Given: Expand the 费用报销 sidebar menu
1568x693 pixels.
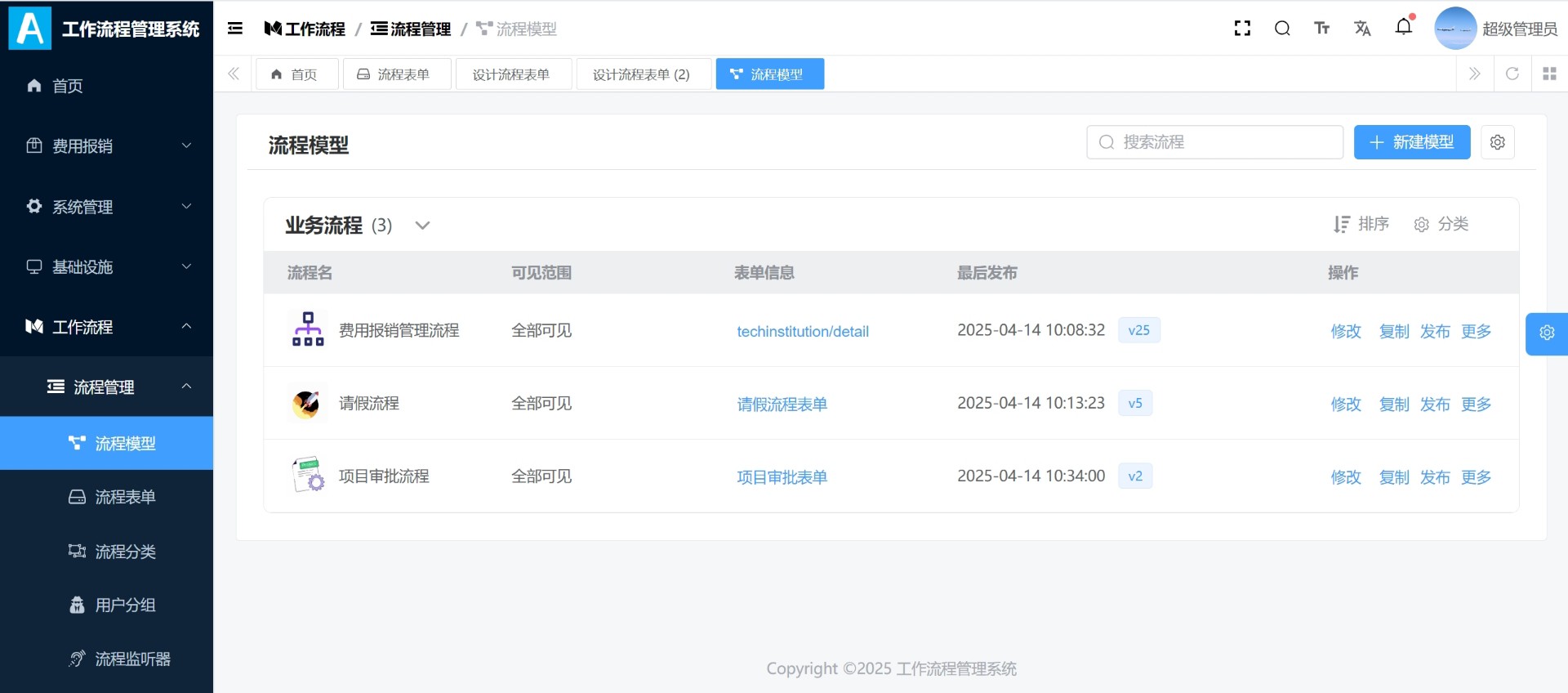Looking at the screenshot, I should 106,146.
